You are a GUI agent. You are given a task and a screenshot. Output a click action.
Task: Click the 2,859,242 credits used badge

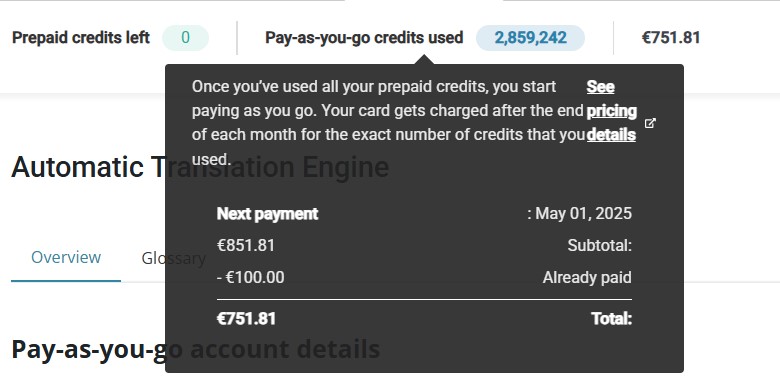click(530, 38)
